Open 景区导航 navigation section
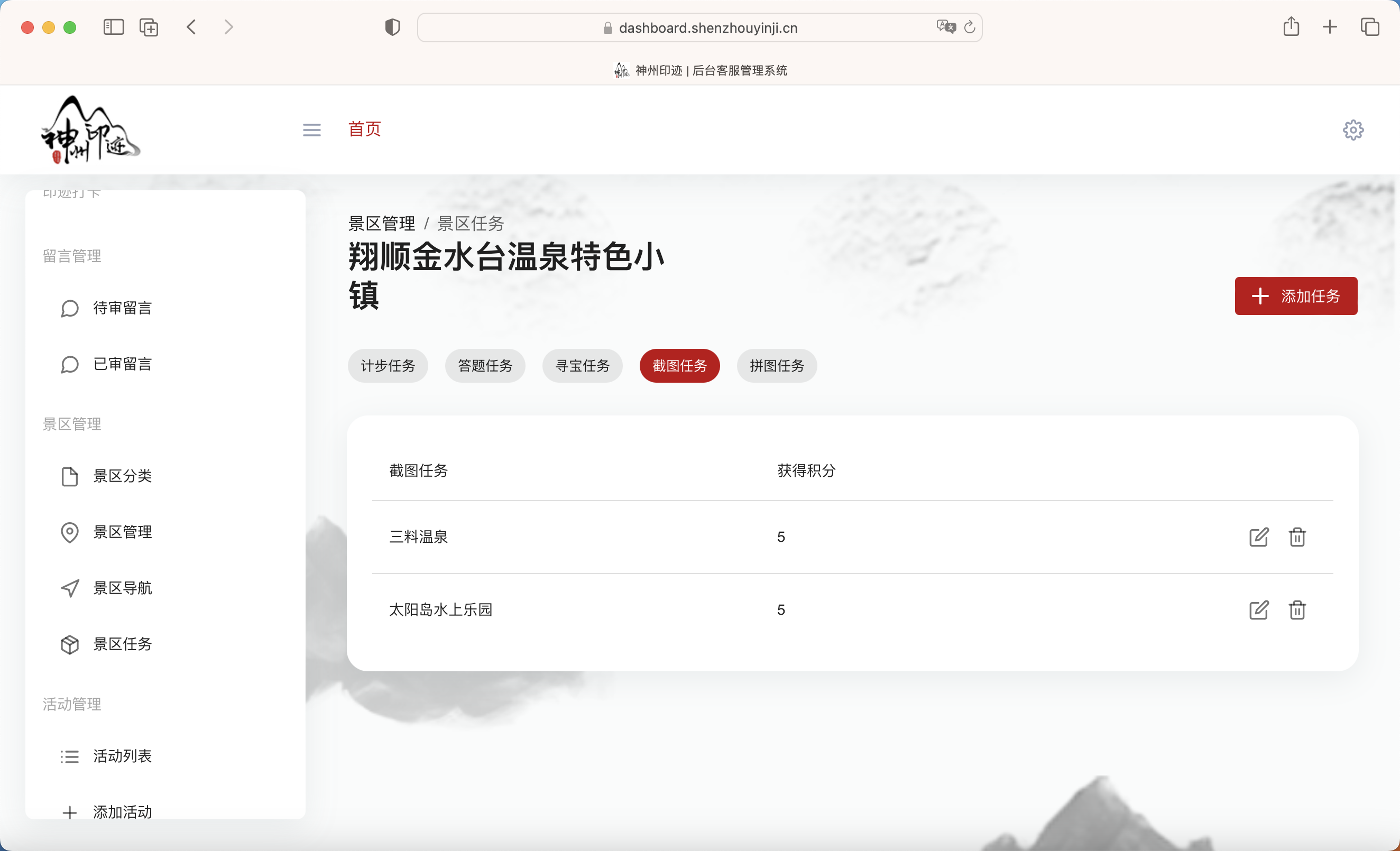Screen dimensions: 1400x851 (x=123, y=588)
